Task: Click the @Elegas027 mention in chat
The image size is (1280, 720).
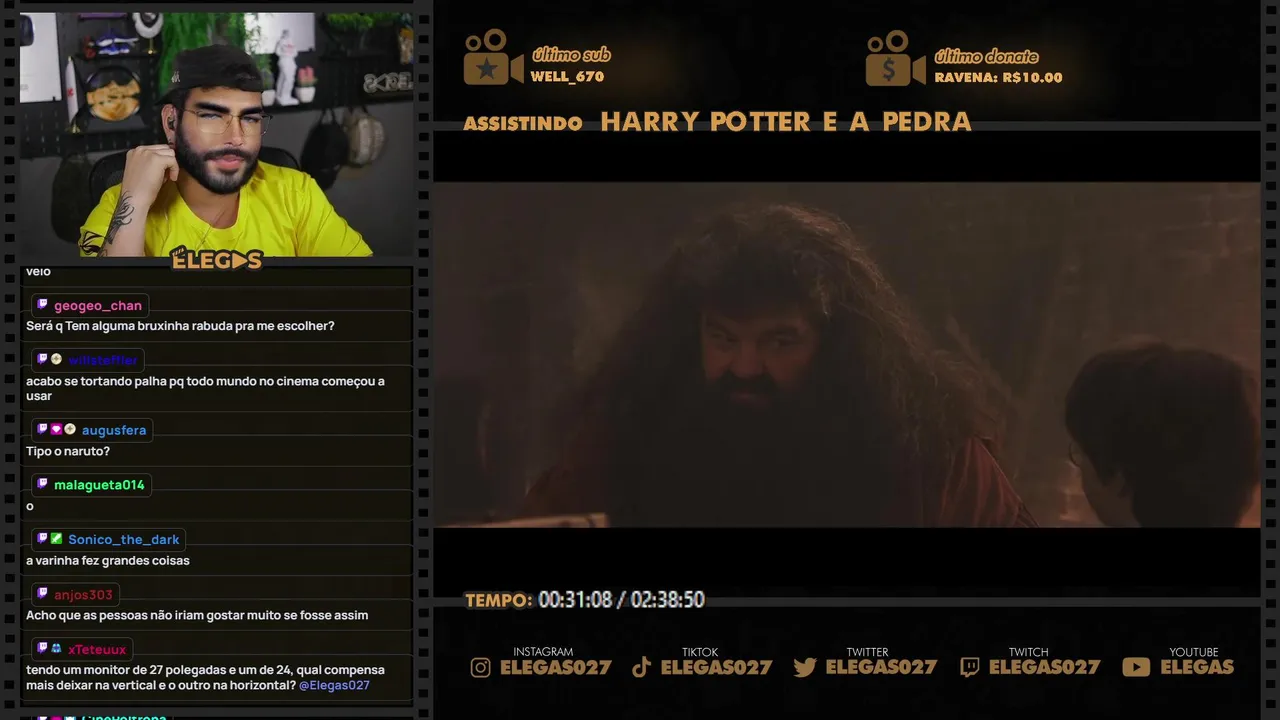Action: click(x=334, y=686)
